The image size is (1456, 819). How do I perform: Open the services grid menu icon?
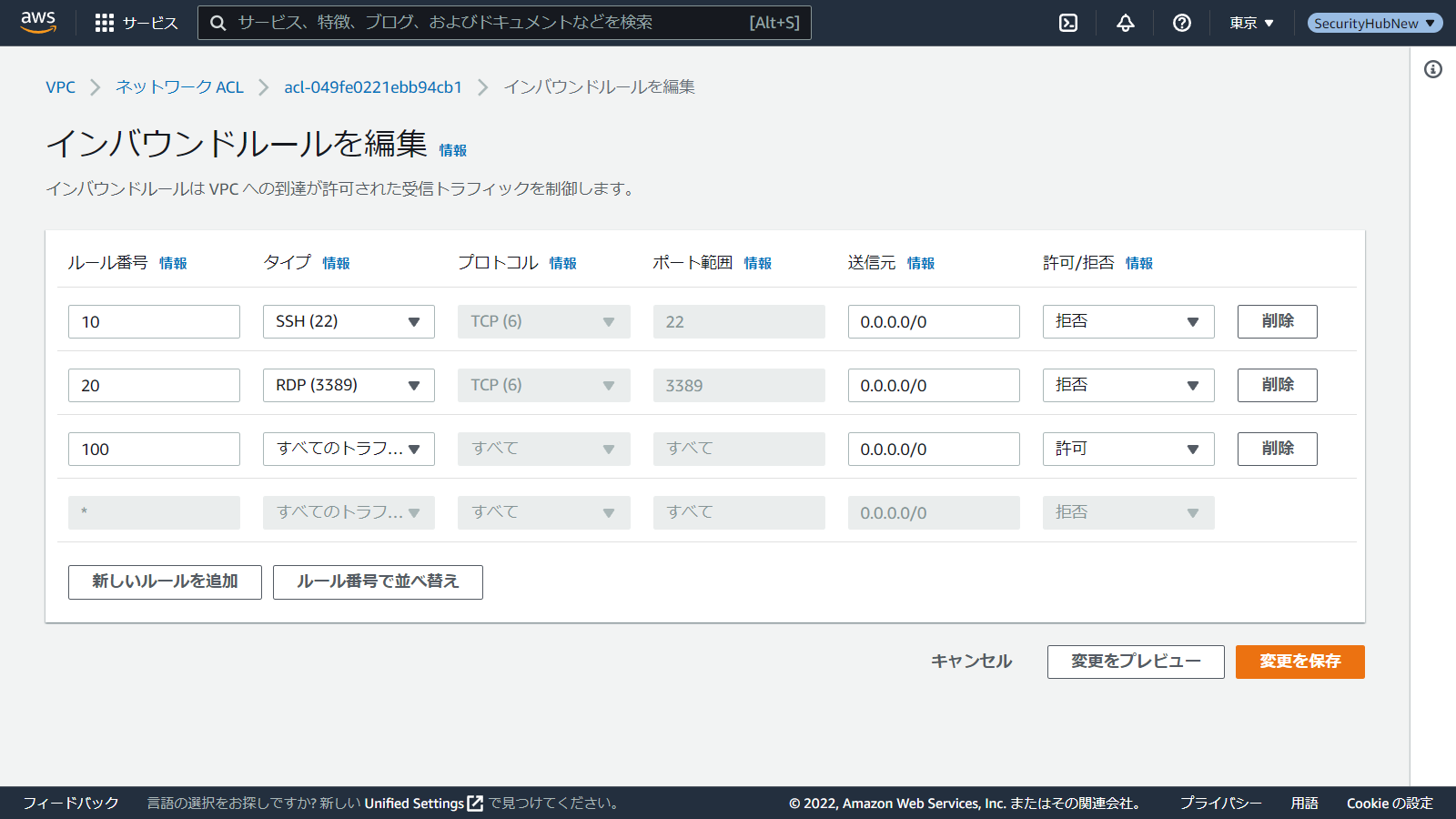[105, 23]
